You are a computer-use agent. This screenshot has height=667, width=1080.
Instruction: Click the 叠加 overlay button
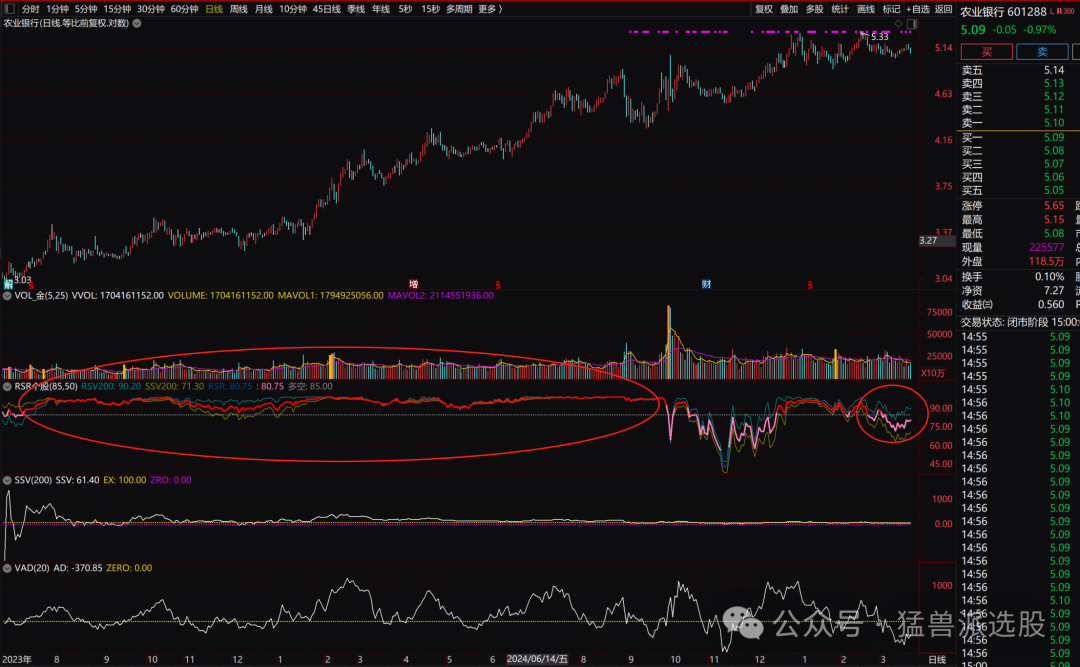pyautogui.click(x=789, y=9)
